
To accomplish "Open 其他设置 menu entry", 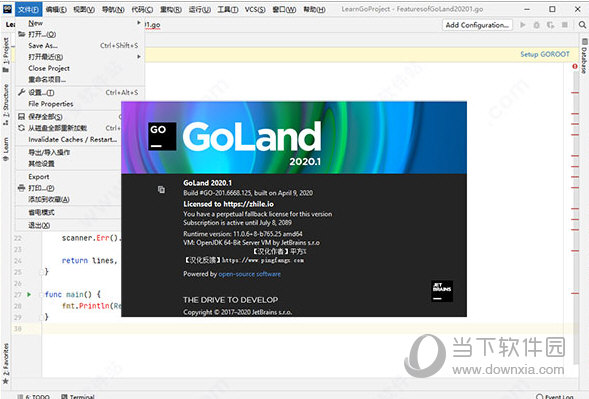I will tap(68, 163).
